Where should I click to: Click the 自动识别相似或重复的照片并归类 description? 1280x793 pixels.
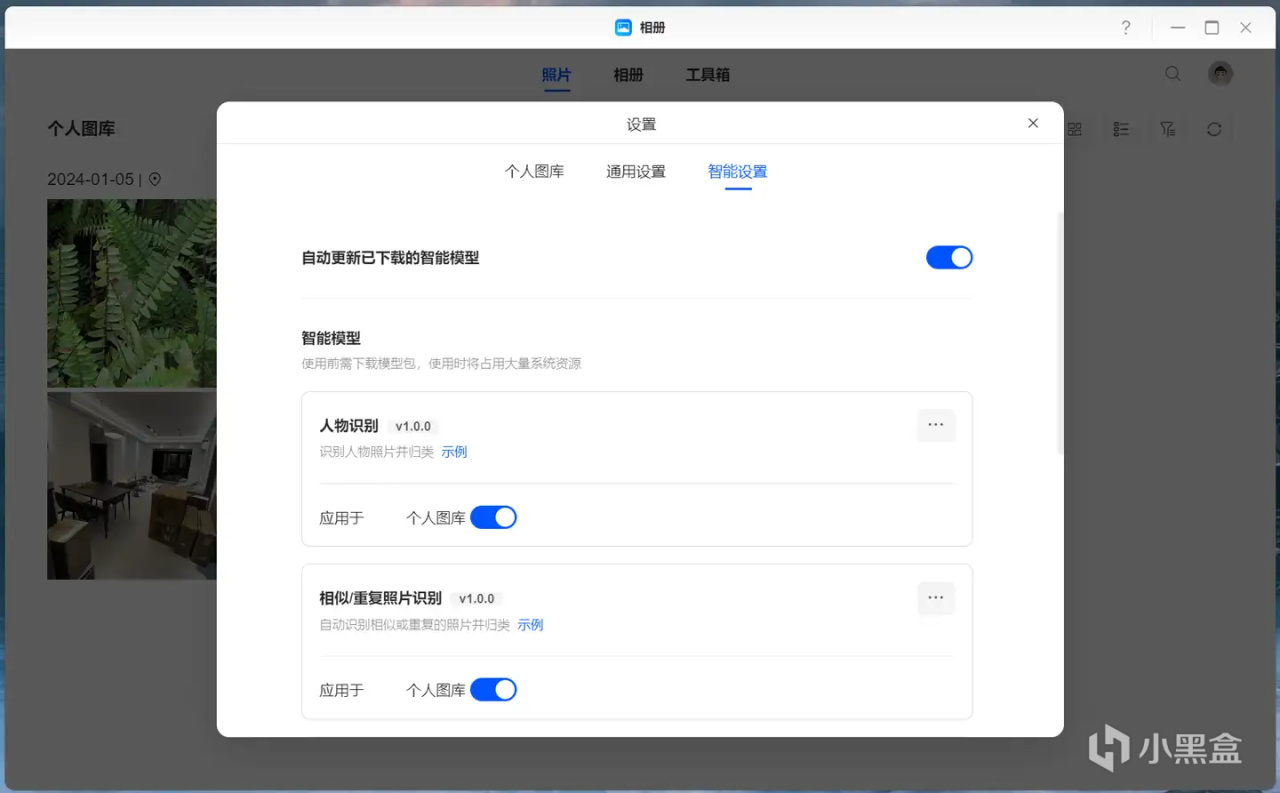tap(415, 625)
